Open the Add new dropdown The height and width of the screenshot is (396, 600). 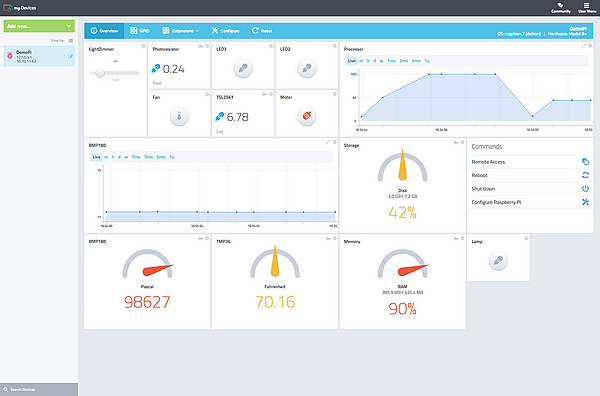point(39,26)
